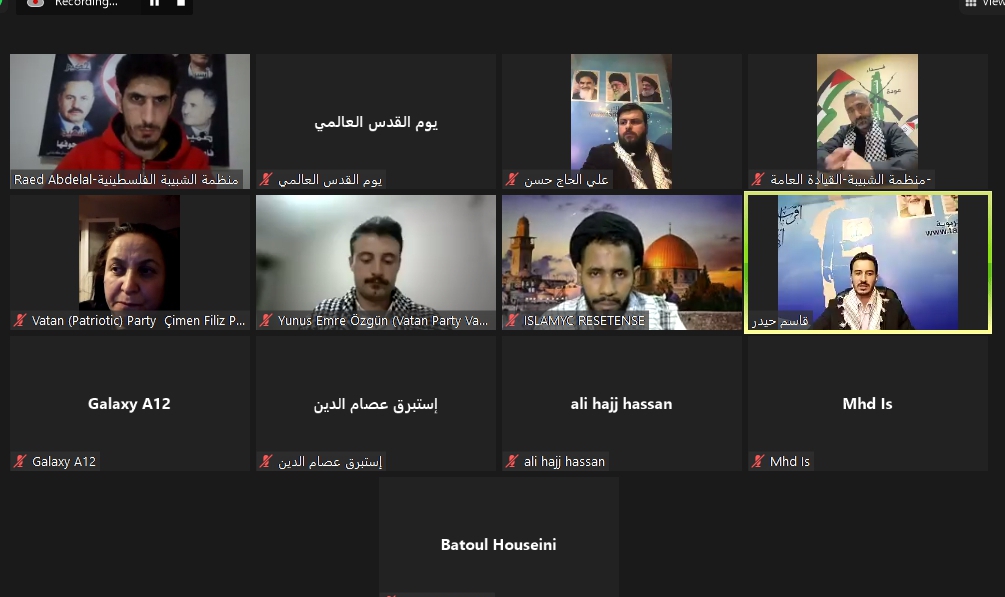Select Yunus Emre Özgün's video tile

(376, 262)
